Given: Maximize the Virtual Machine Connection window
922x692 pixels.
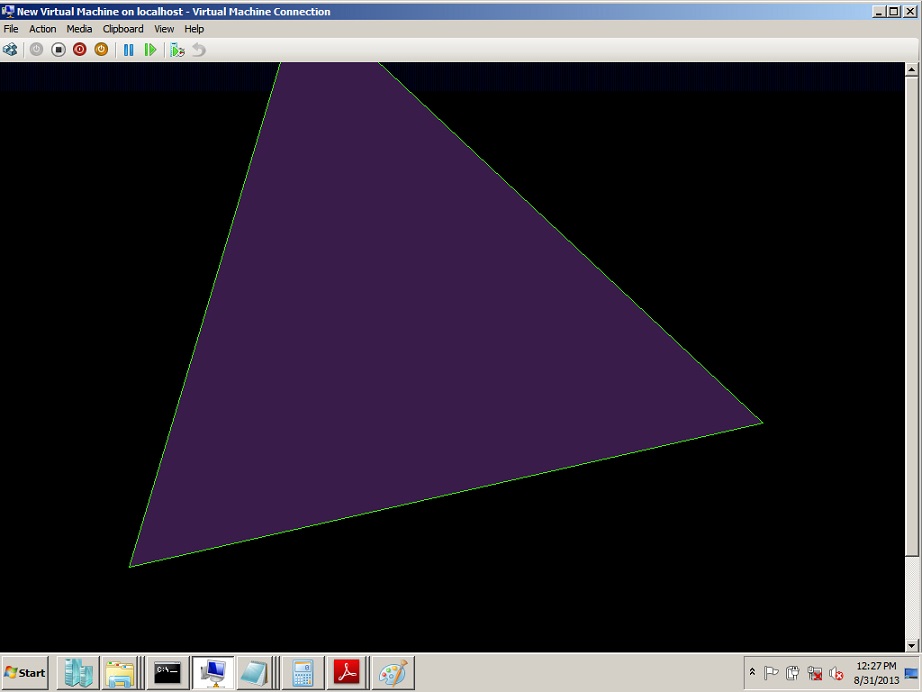Looking at the screenshot, I should 894,11.
